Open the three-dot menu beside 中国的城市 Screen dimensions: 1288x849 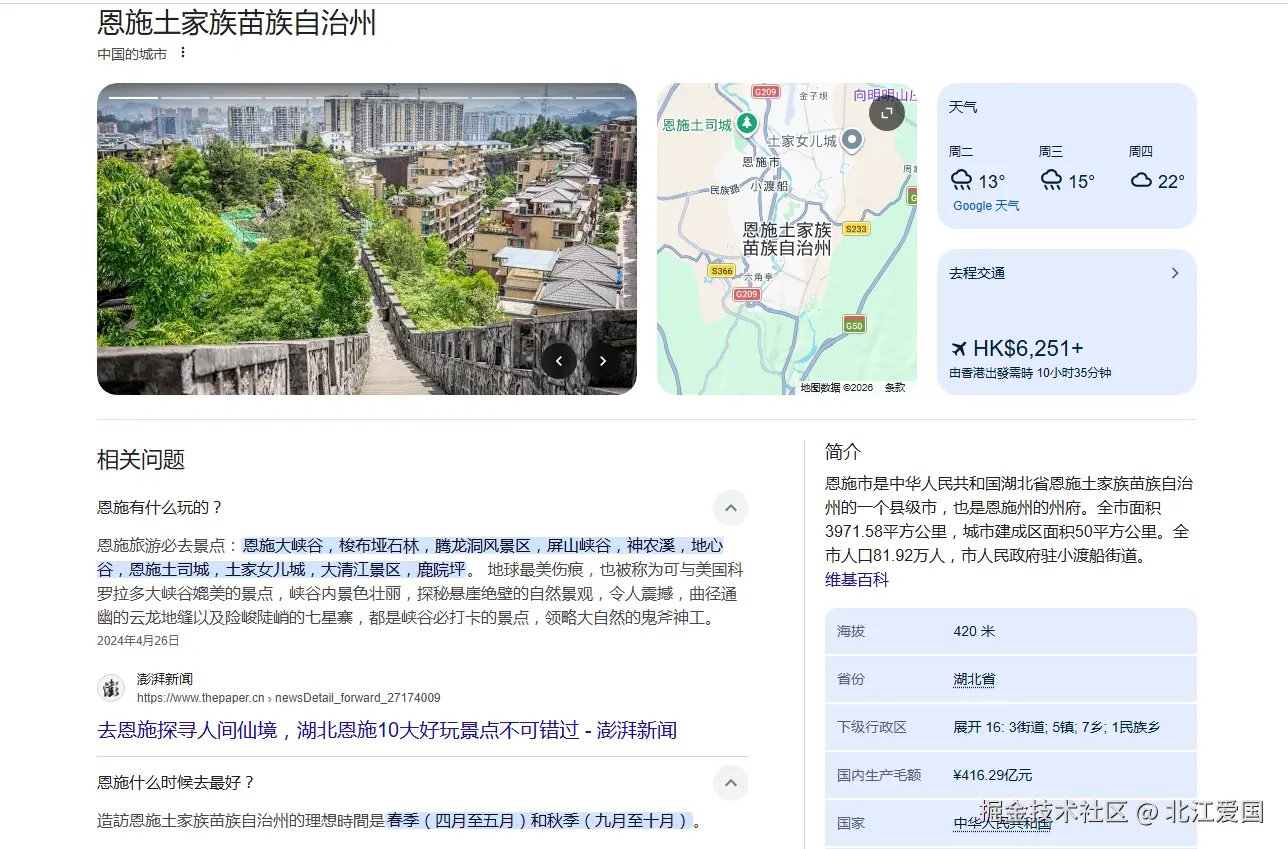pos(182,52)
